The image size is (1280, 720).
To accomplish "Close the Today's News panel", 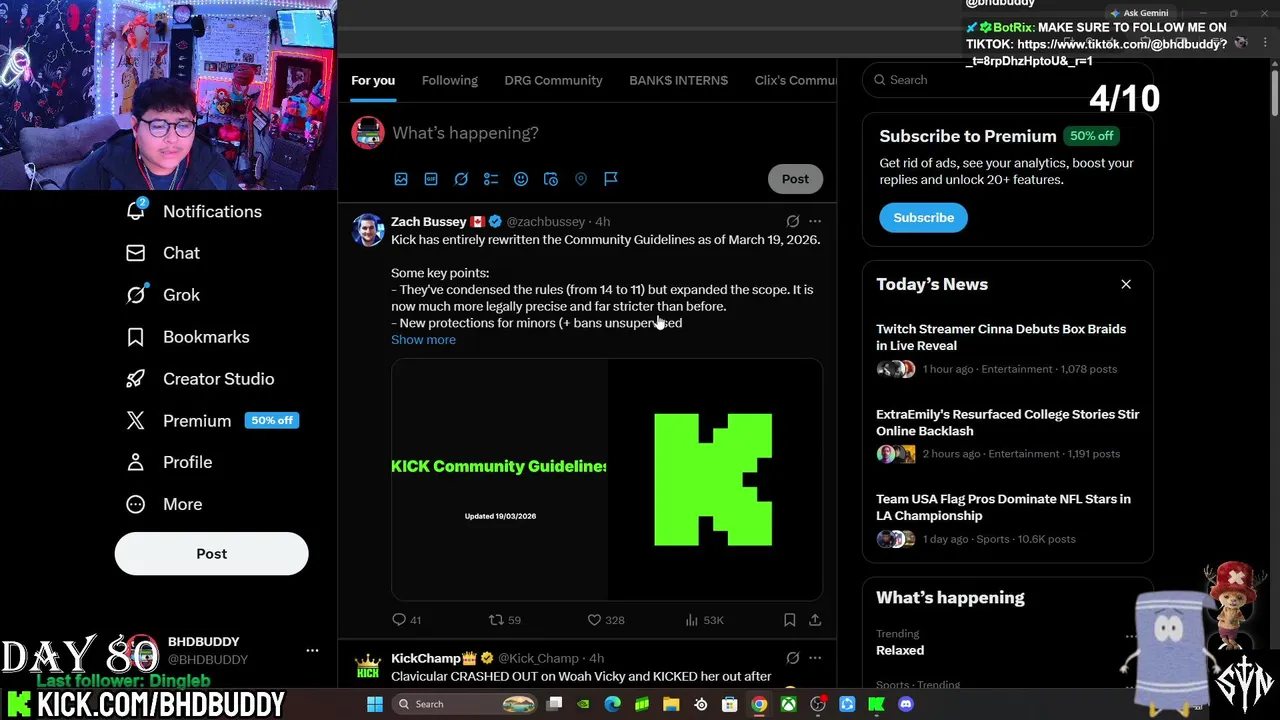I will pos(1126,285).
